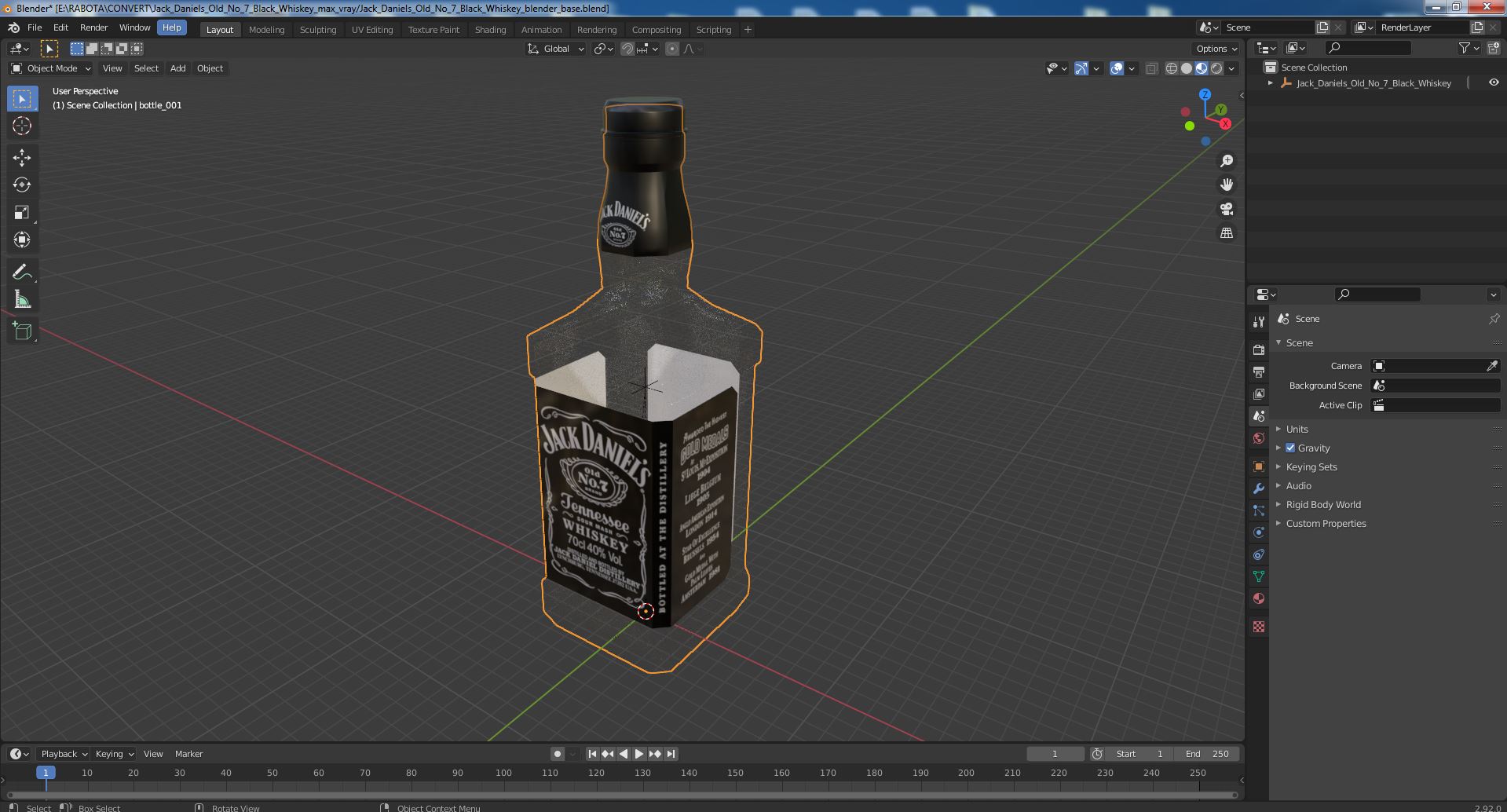Switch to the Modeling workspace tab
Image resolution: width=1507 pixels, height=812 pixels.
266,29
